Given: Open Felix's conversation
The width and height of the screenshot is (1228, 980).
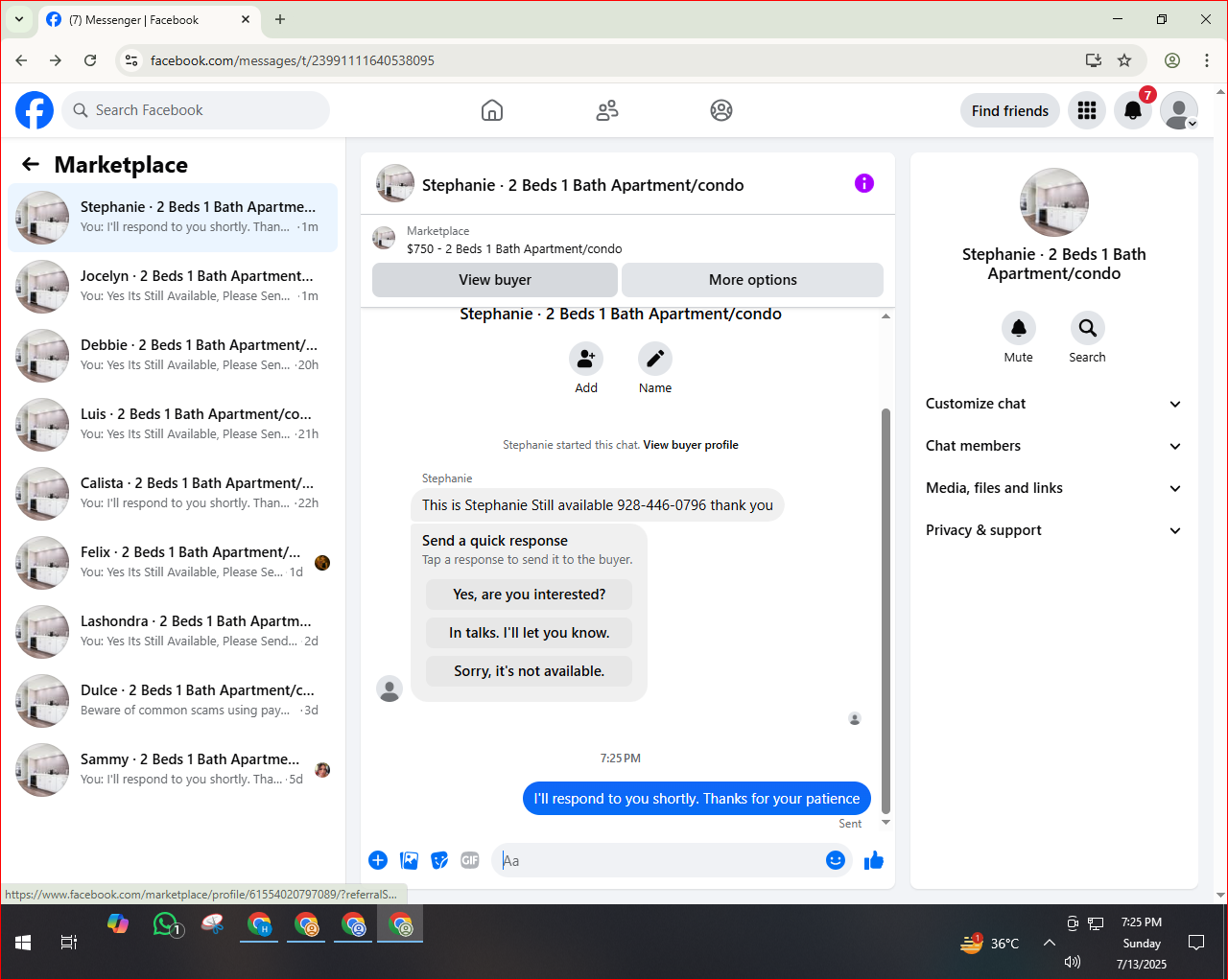Looking at the screenshot, I should pos(173,563).
